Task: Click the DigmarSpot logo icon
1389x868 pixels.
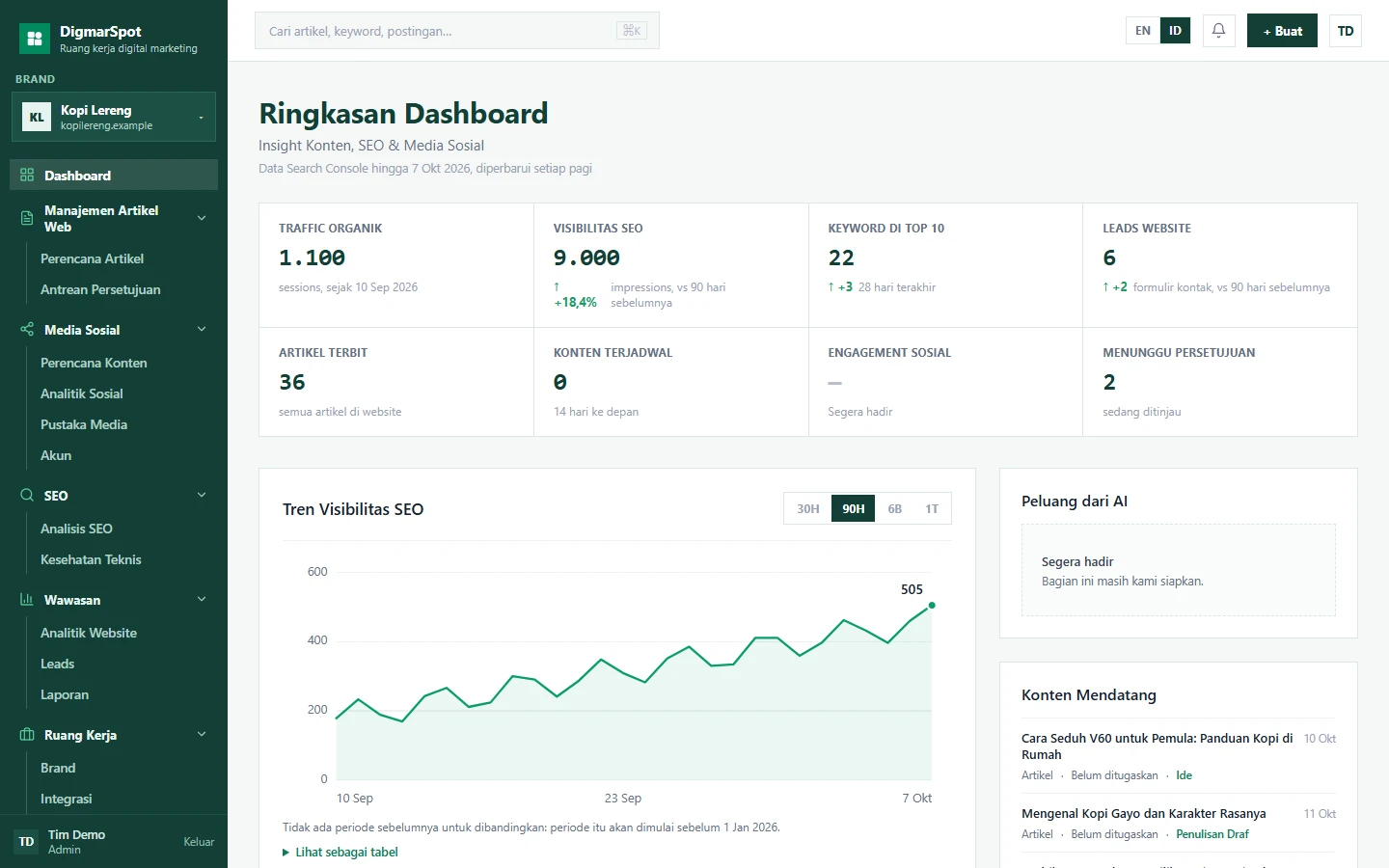Action: pos(35,39)
